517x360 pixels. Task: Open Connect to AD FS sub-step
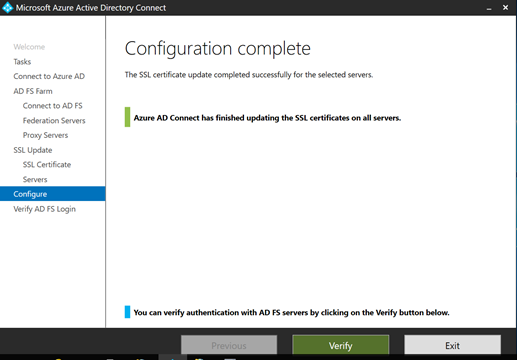point(52,106)
